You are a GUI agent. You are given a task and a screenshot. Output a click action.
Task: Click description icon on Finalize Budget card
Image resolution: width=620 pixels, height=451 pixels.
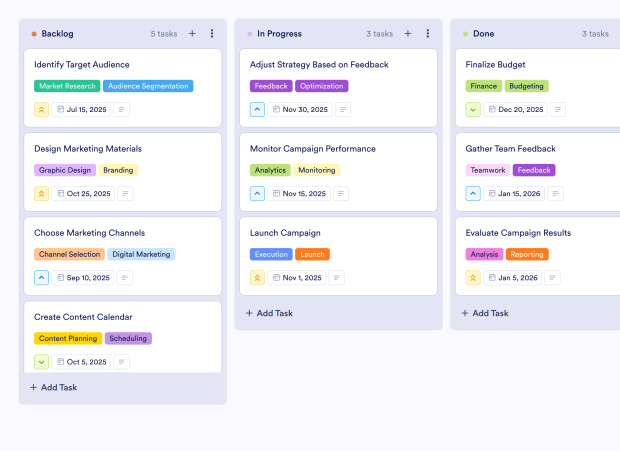point(557,110)
